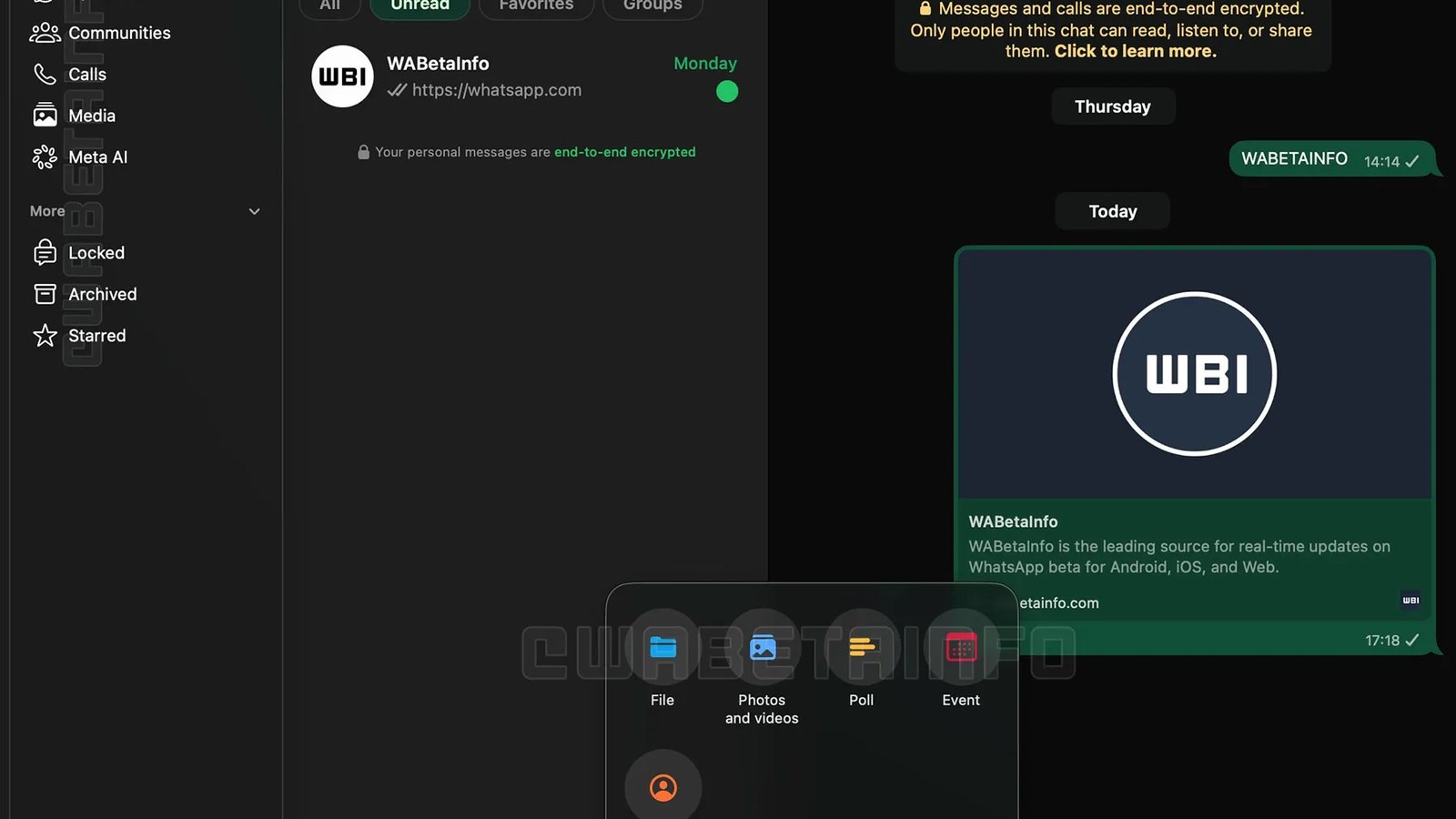1456x819 pixels.
Task: Open the etainfo.com link in message
Action: click(1058, 602)
